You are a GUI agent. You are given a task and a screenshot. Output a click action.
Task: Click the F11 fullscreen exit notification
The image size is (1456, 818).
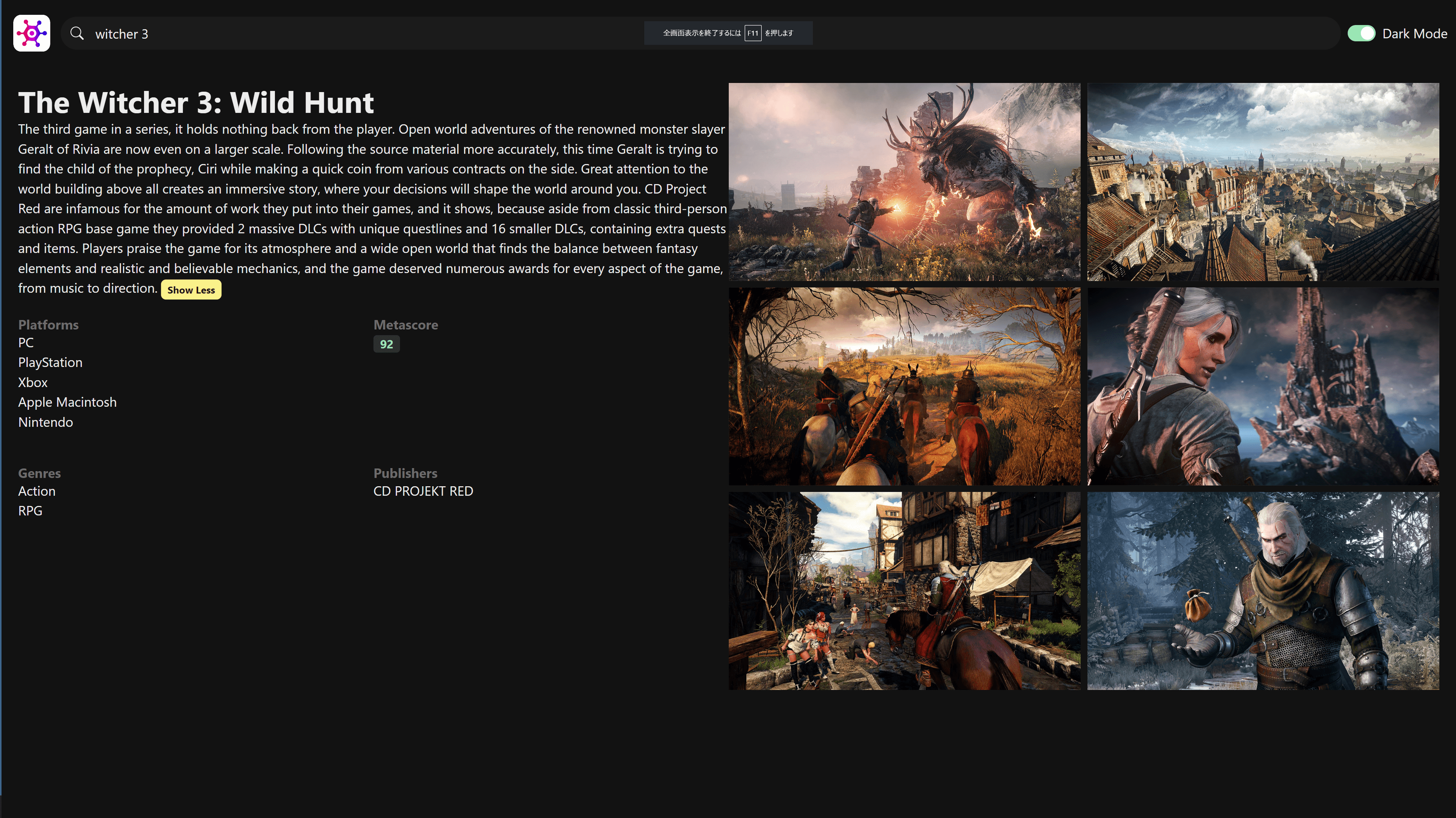[x=728, y=33]
